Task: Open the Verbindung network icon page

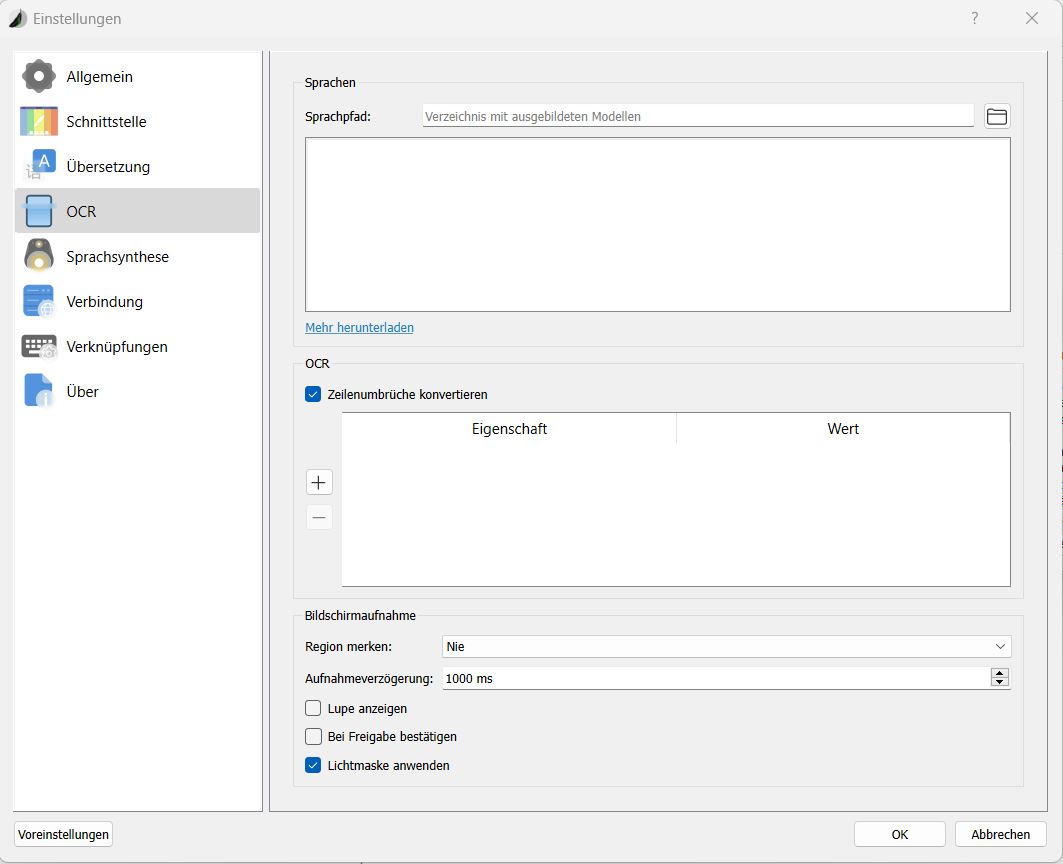Action: click(39, 301)
